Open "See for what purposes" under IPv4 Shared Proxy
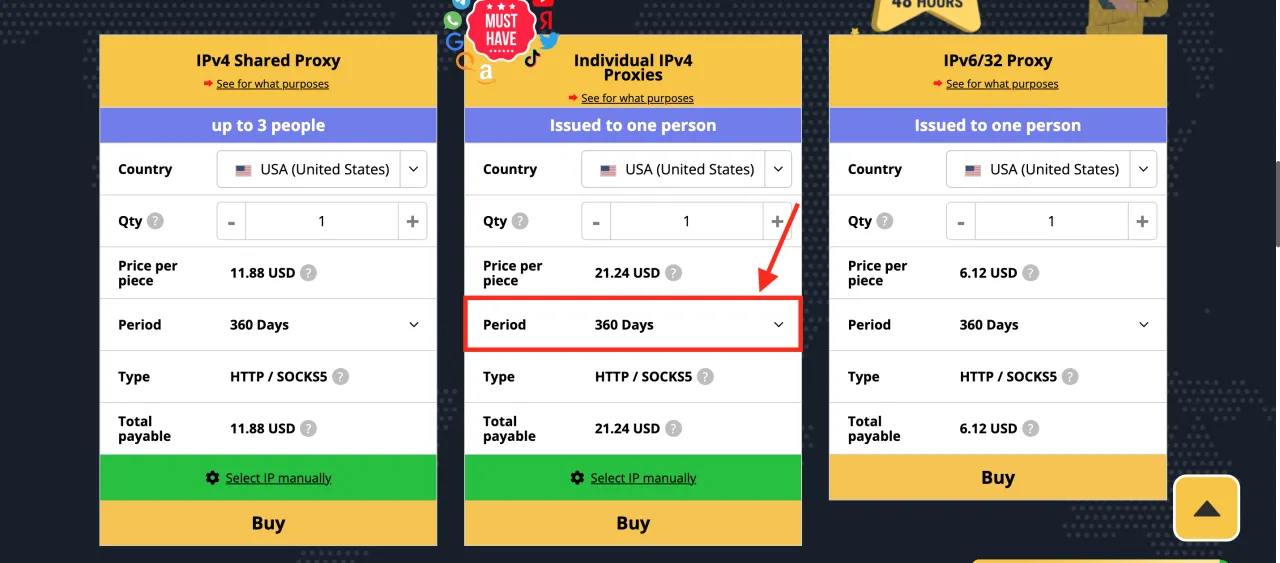 (272, 84)
